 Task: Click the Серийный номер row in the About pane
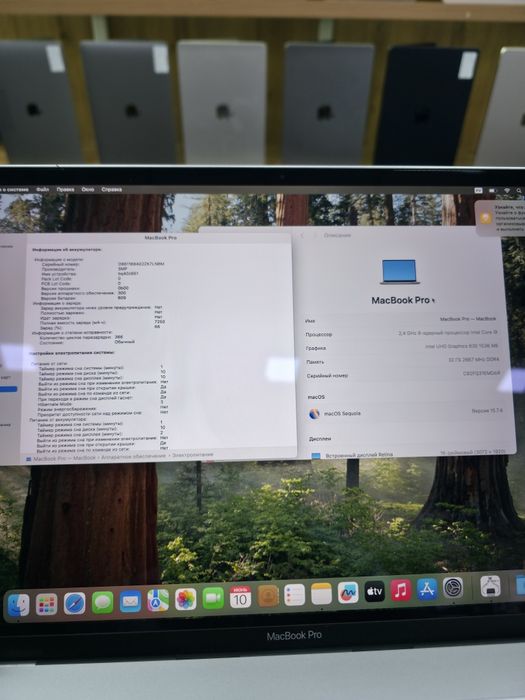[x=403, y=375]
